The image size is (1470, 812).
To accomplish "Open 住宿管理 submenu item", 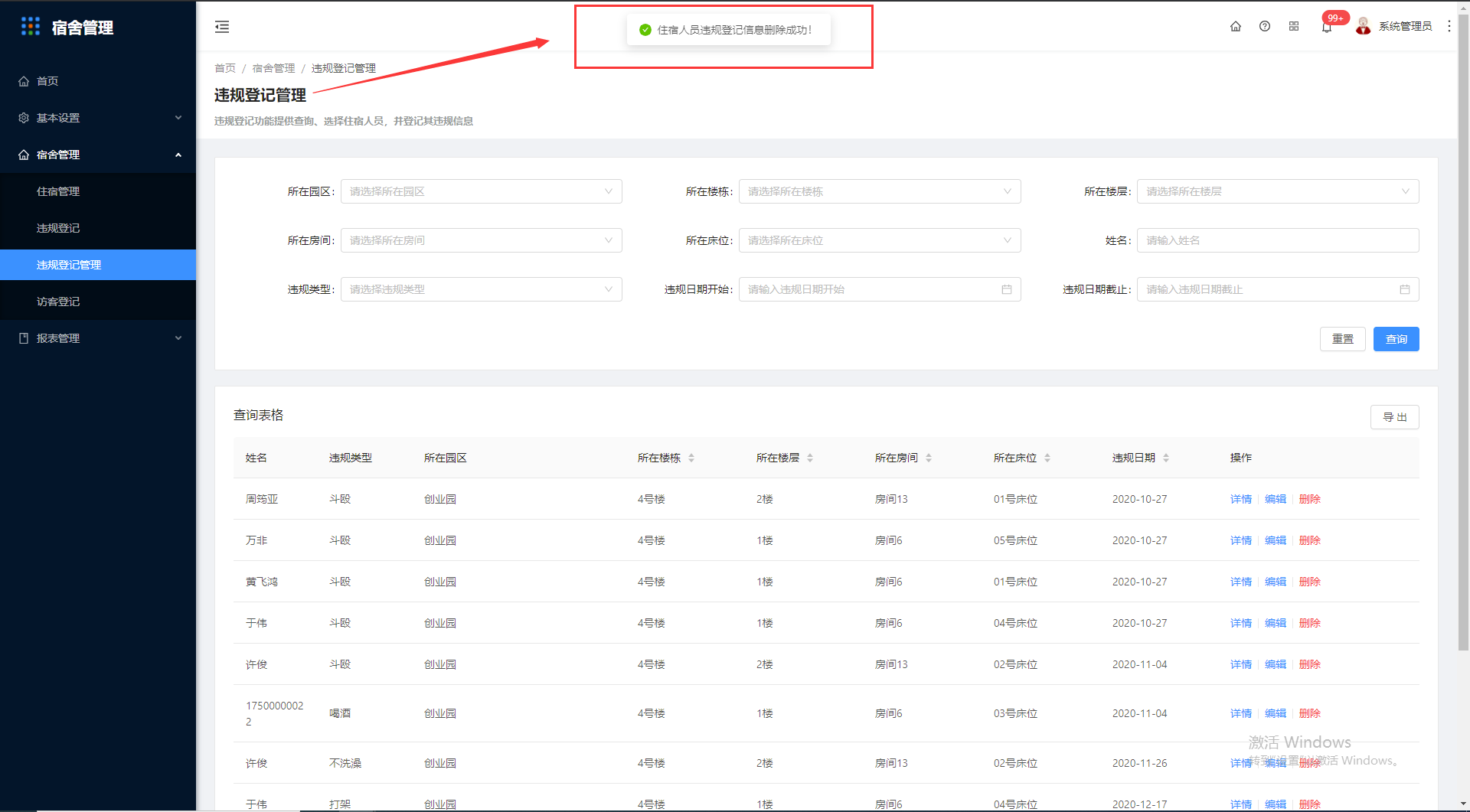I will [98, 191].
